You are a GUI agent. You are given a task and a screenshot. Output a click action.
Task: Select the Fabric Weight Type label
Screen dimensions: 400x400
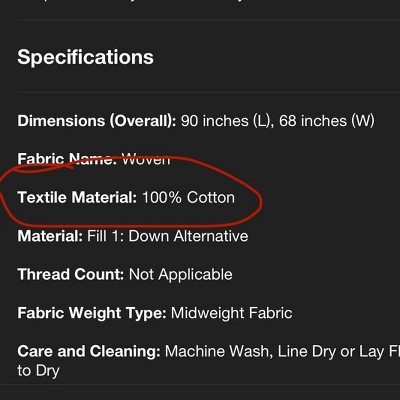[x=92, y=313]
